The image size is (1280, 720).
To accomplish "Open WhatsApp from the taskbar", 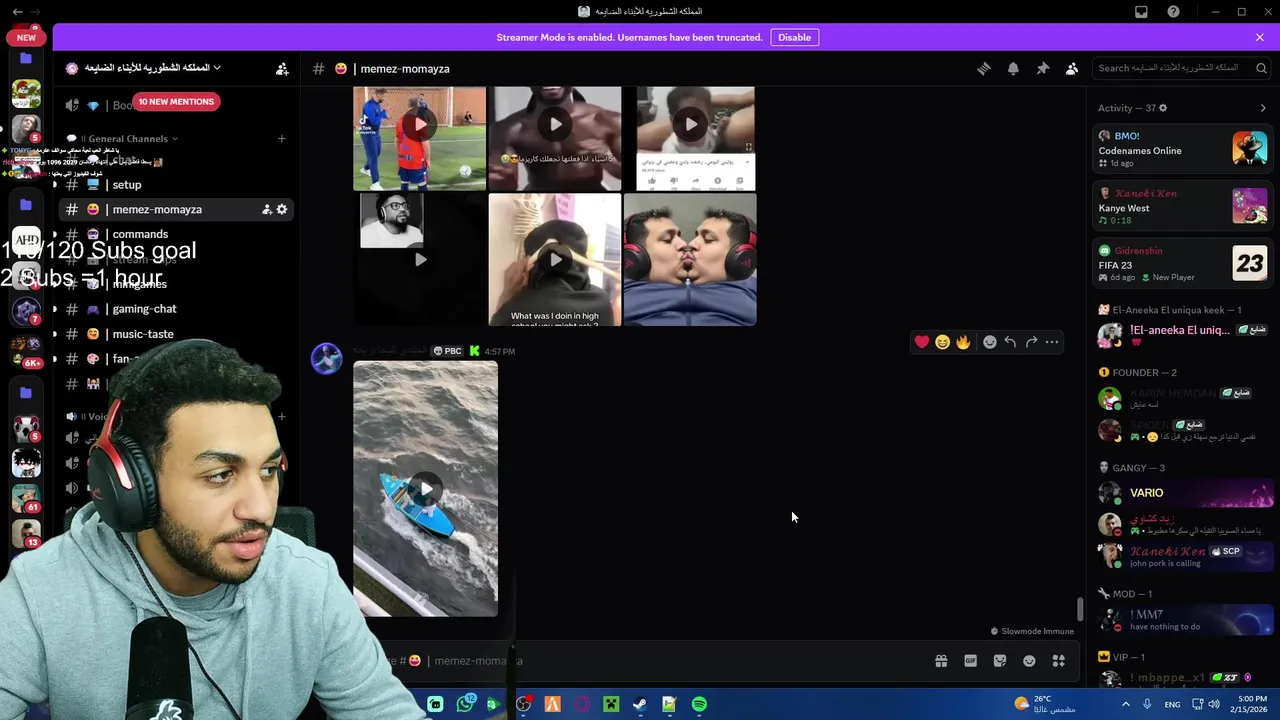I will (x=465, y=705).
